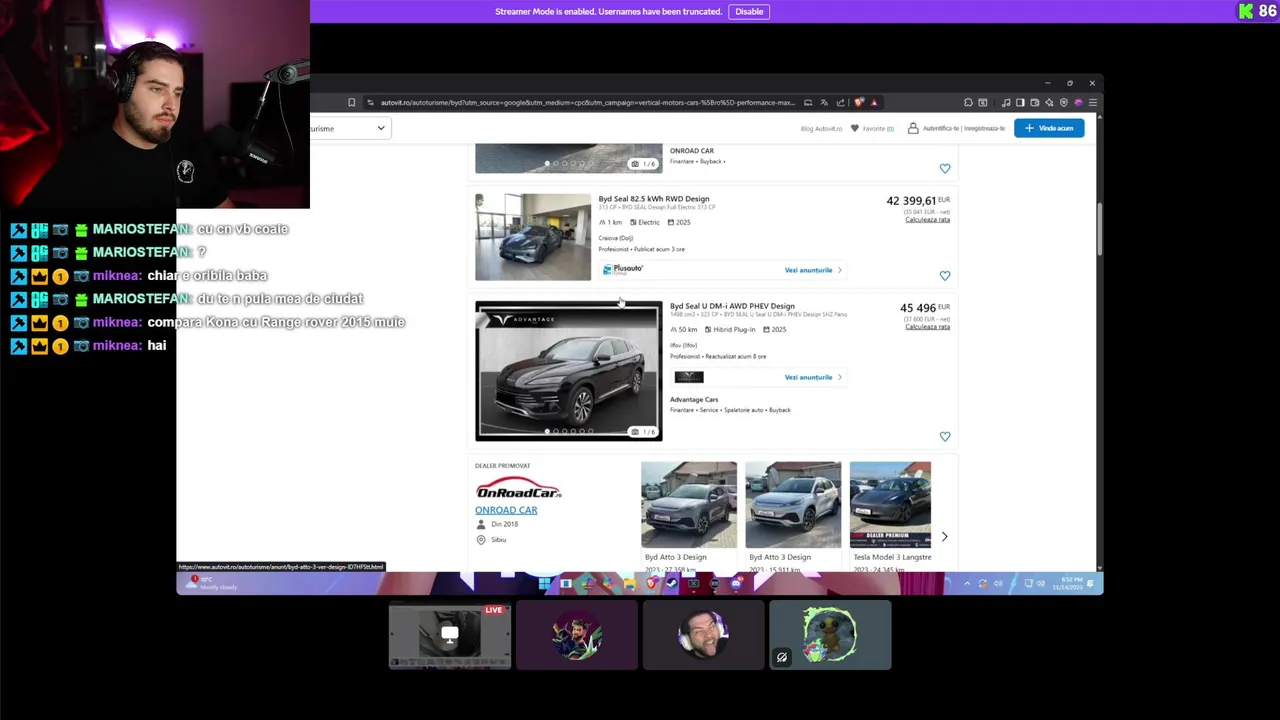Click Vezi anunturile next to Plusauto logo
This screenshot has height=720, width=1280.
pos(812,270)
